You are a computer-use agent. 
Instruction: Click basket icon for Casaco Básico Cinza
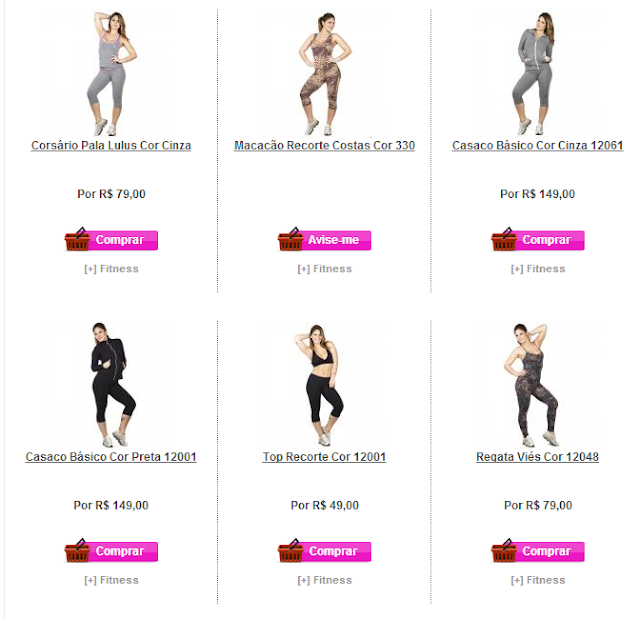tap(504, 239)
